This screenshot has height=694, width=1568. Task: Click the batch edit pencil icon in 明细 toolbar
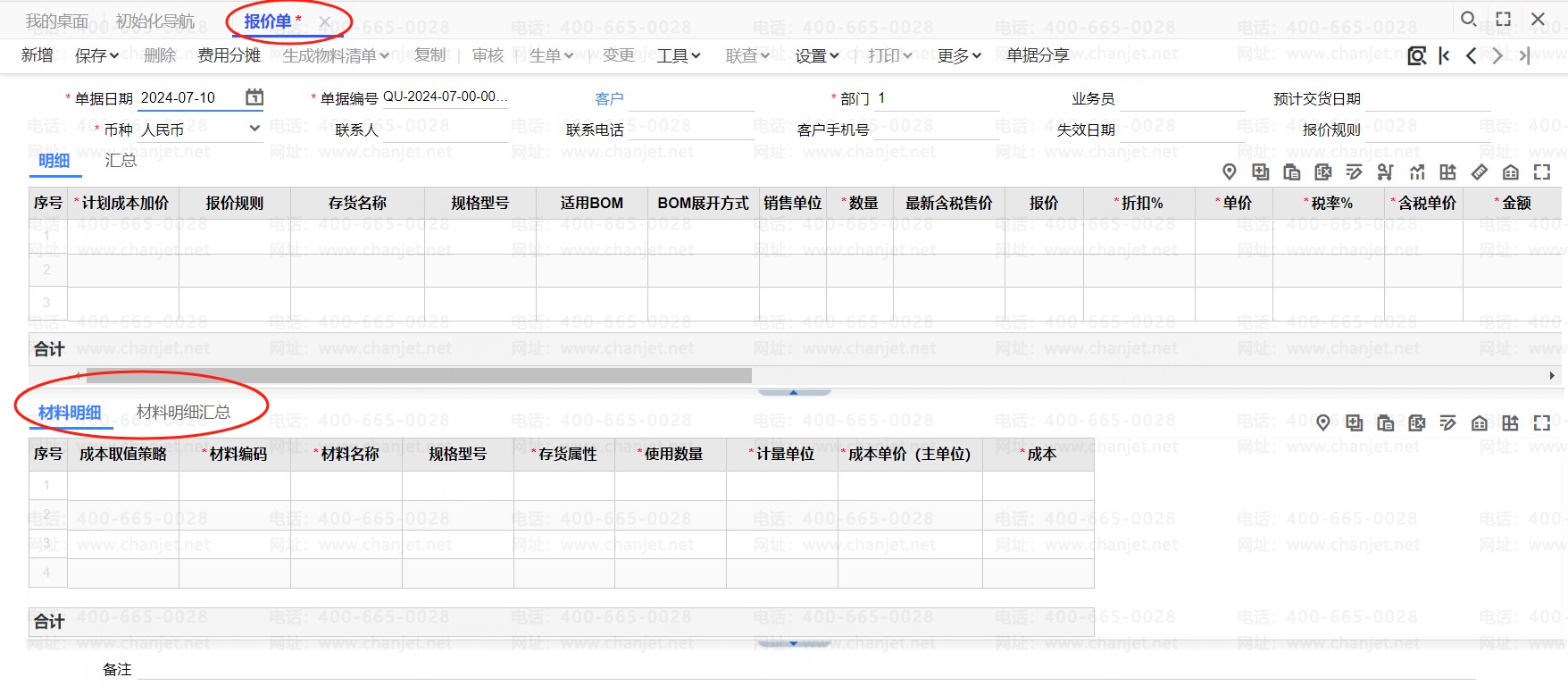[x=1355, y=172]
